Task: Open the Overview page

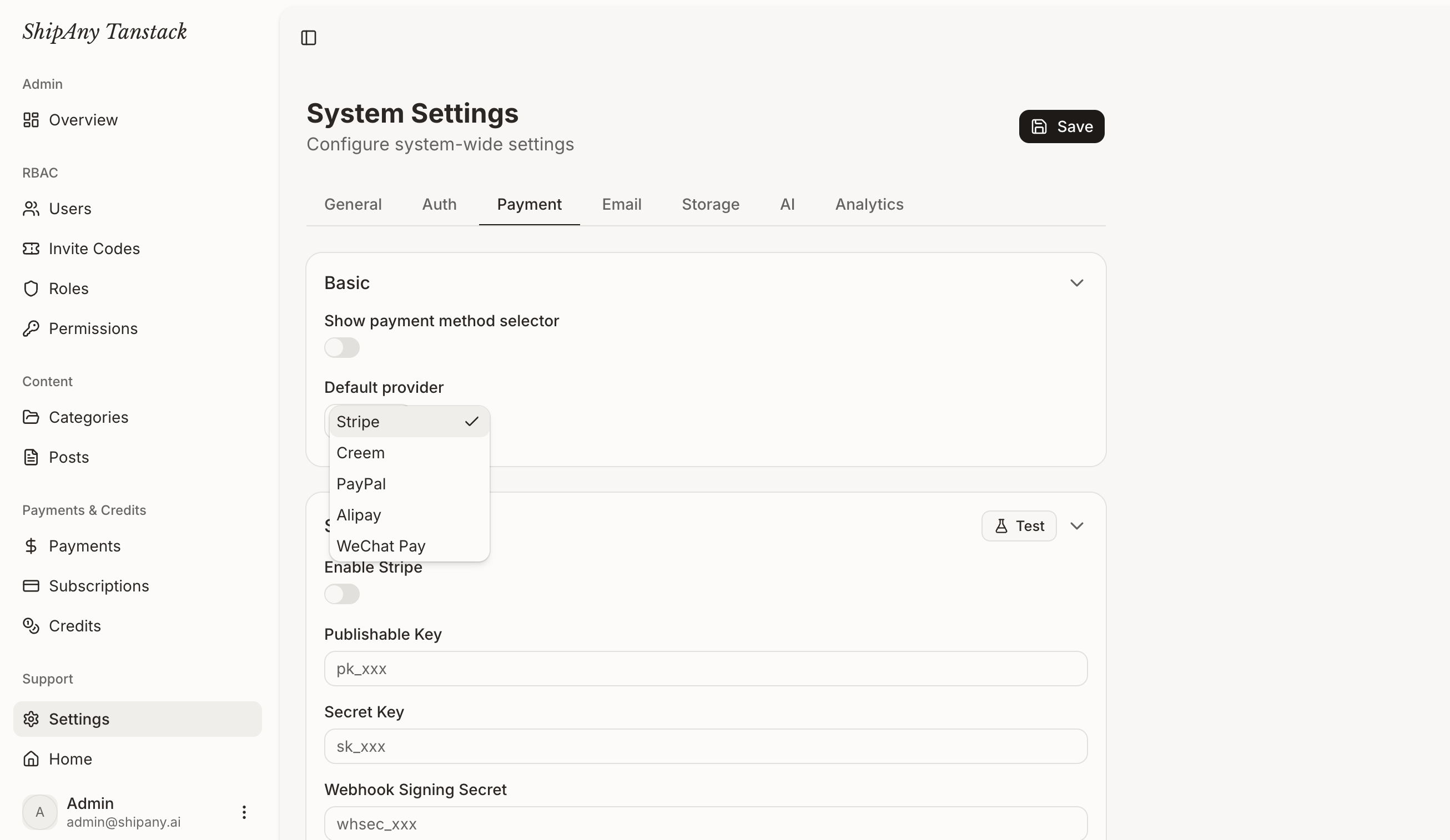Action: (138, 120)
